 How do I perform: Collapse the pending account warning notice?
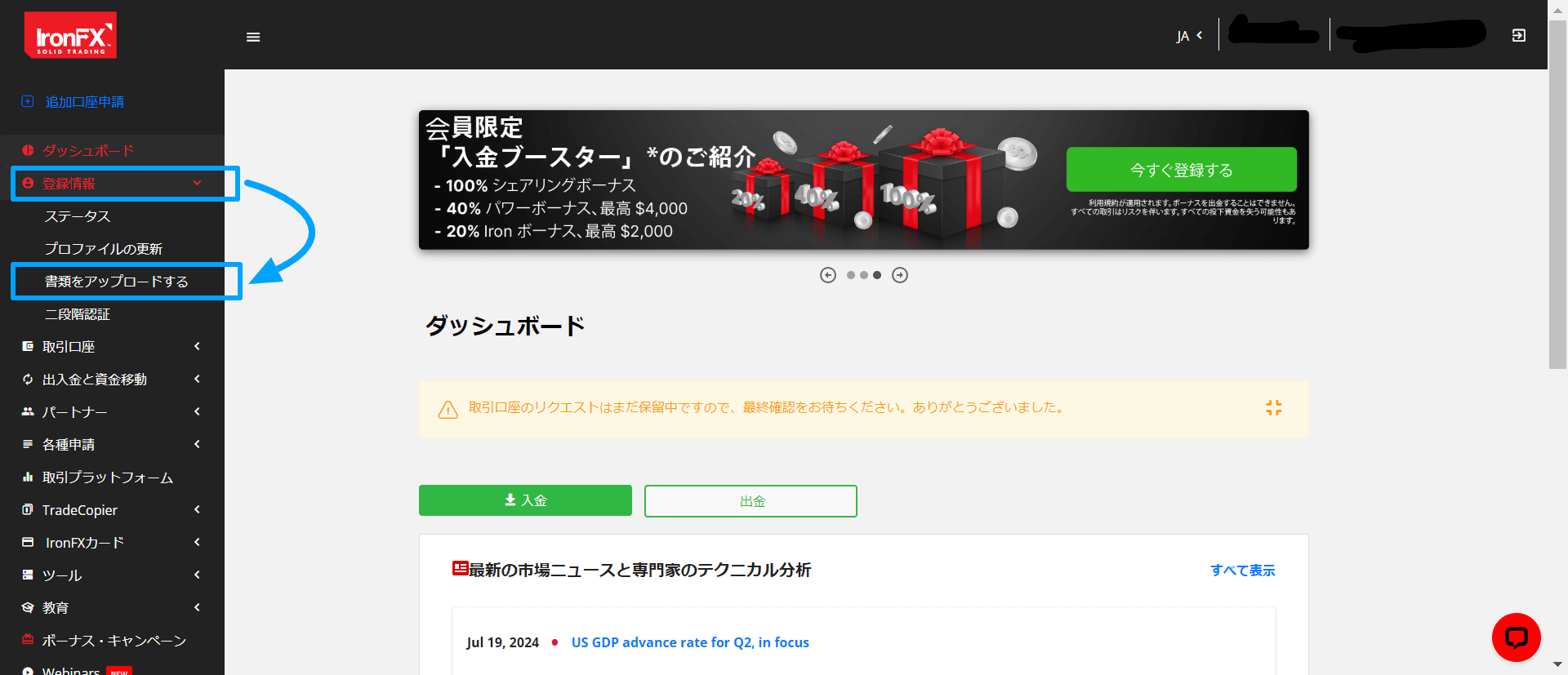[x=1273, y=407]
